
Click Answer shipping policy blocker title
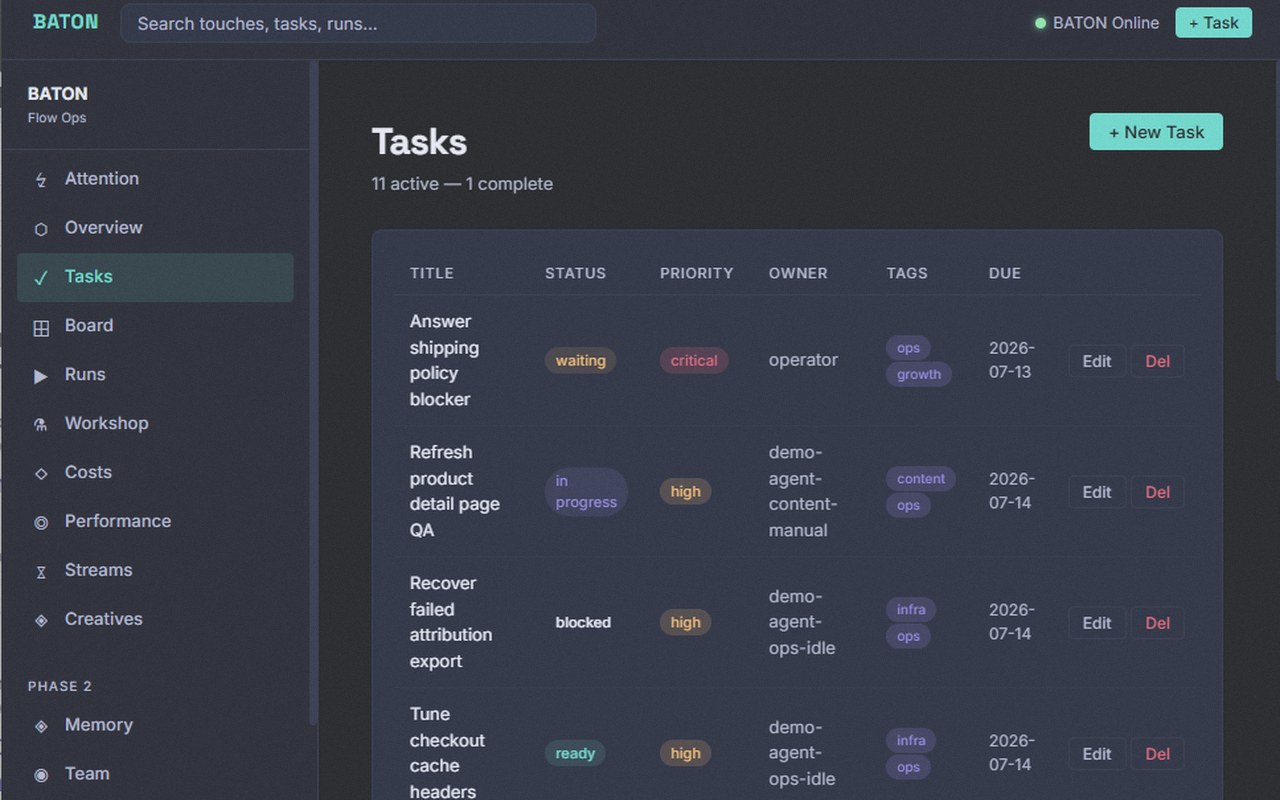[444, 360]
